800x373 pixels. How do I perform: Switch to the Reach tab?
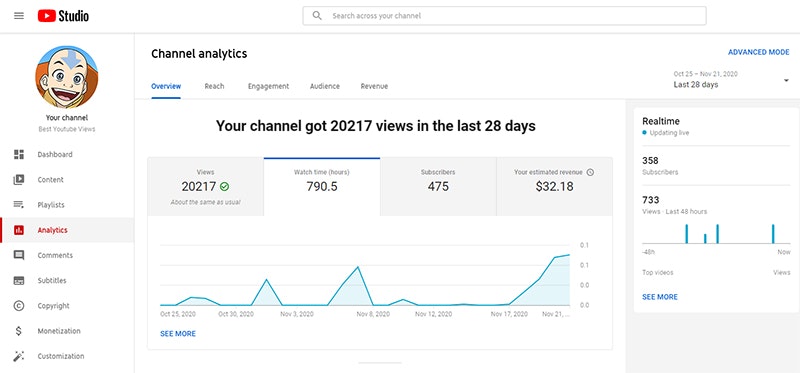(214, 86)
